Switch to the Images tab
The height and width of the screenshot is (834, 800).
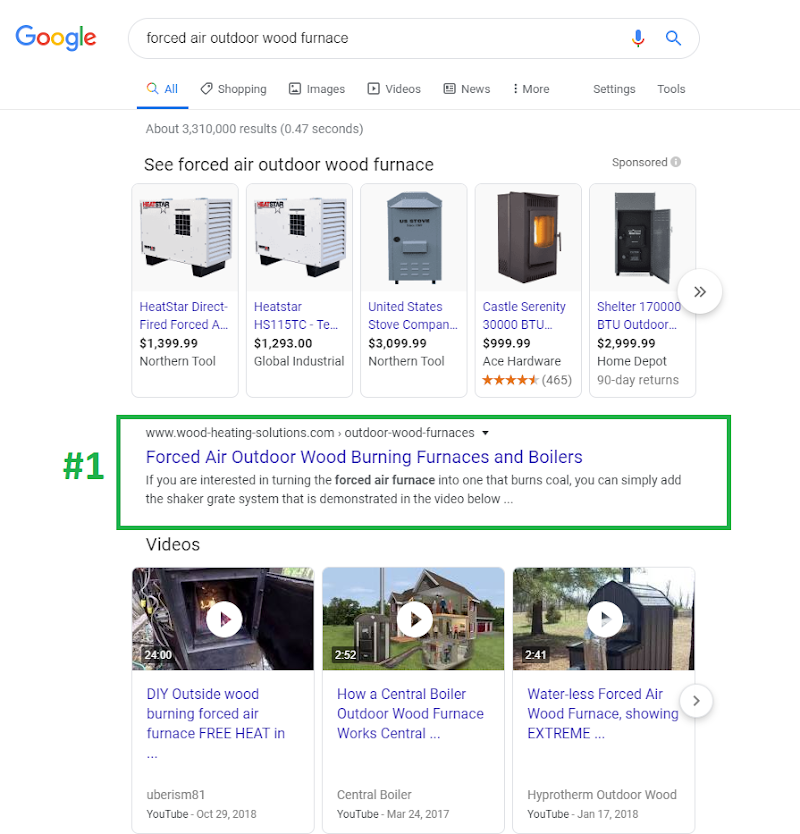(x=317, y=89)
